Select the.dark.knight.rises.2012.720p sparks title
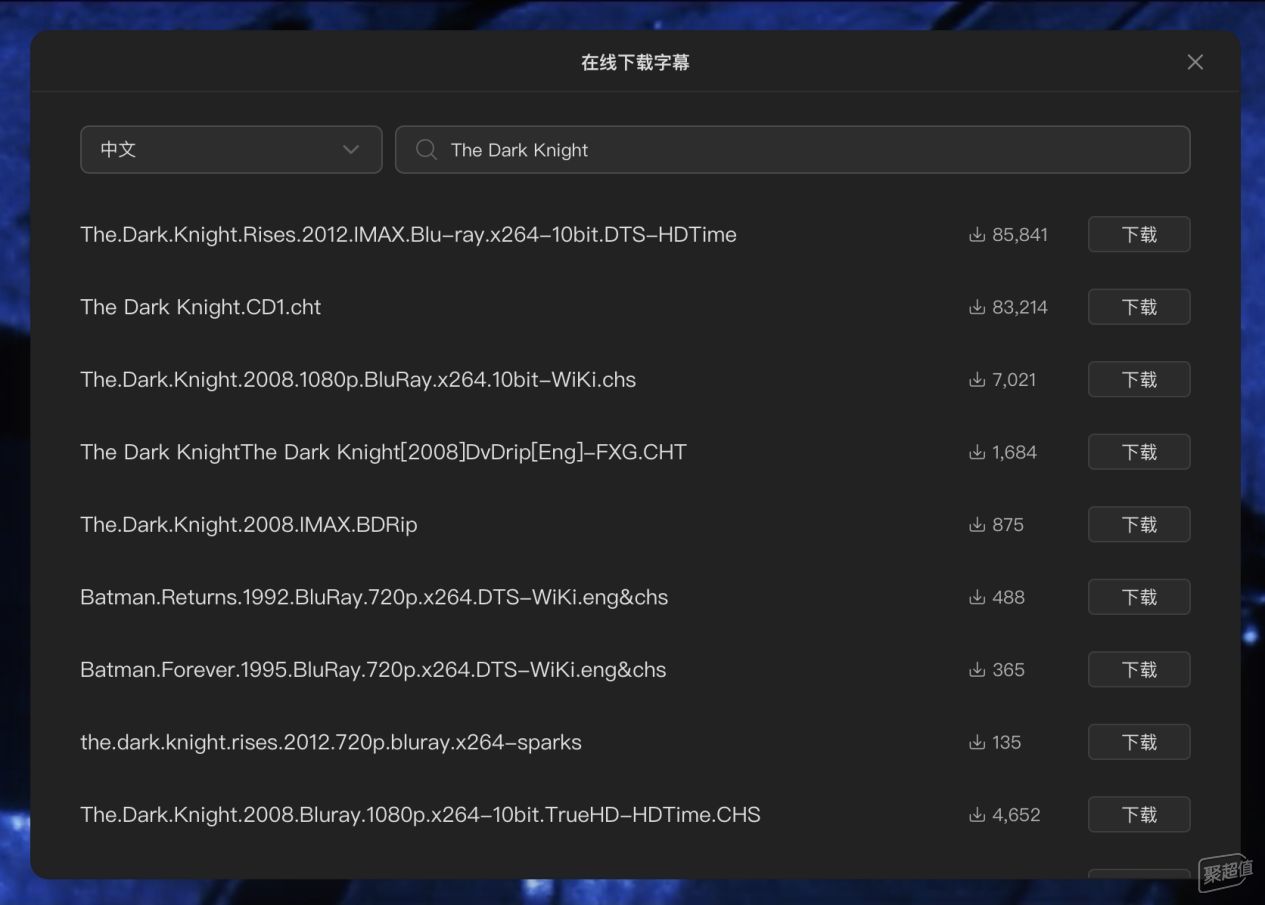The width and height of the screenshot is (1265, 905). [x=331, y=742]
